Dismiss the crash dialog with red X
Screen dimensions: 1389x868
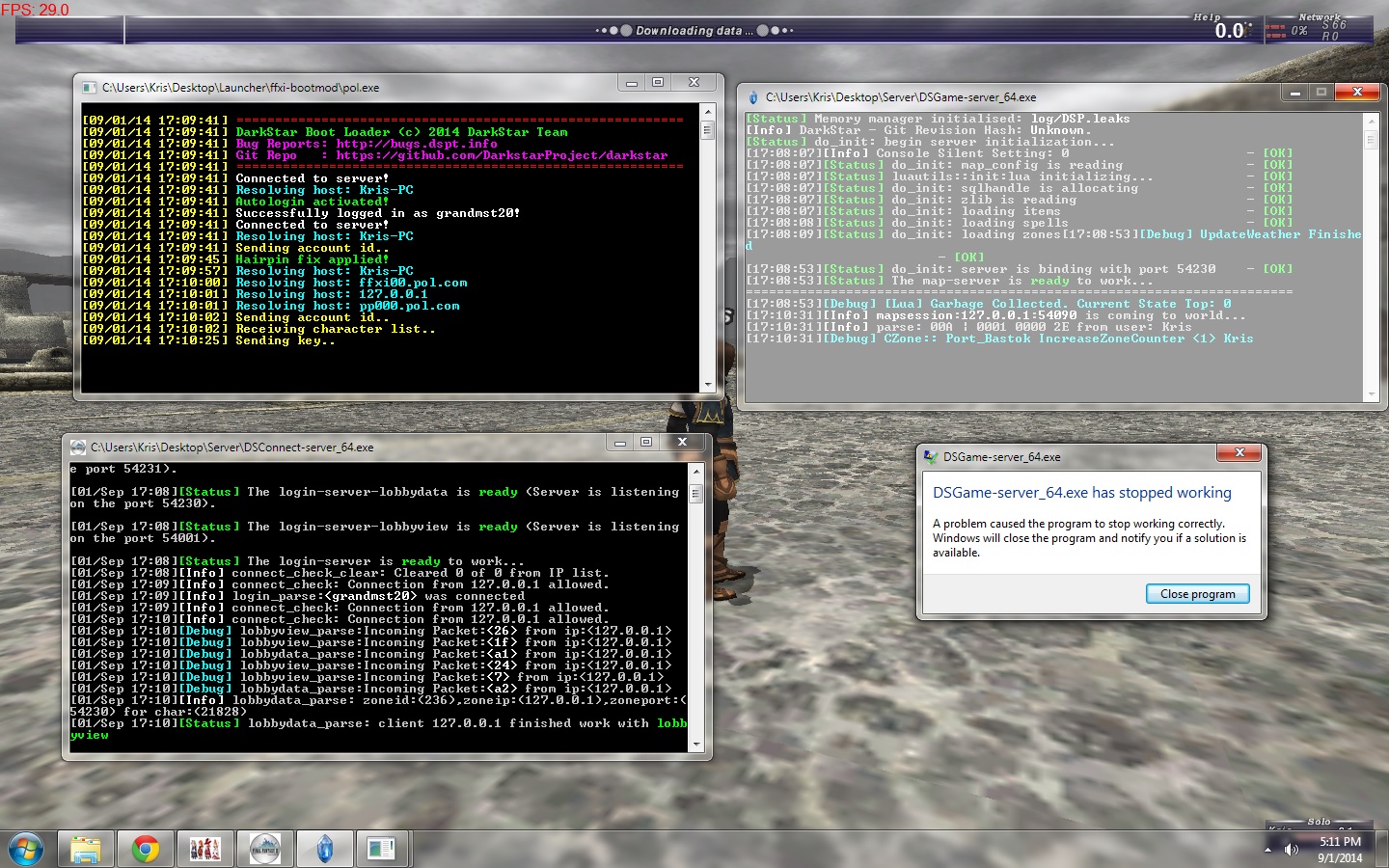pyautogui.click(x=1239, y=452)
